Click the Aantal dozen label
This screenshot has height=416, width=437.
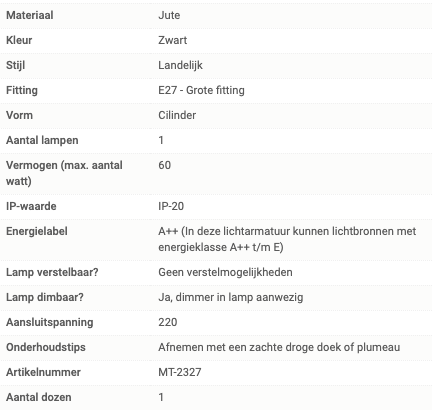click(x=39, y=397)
